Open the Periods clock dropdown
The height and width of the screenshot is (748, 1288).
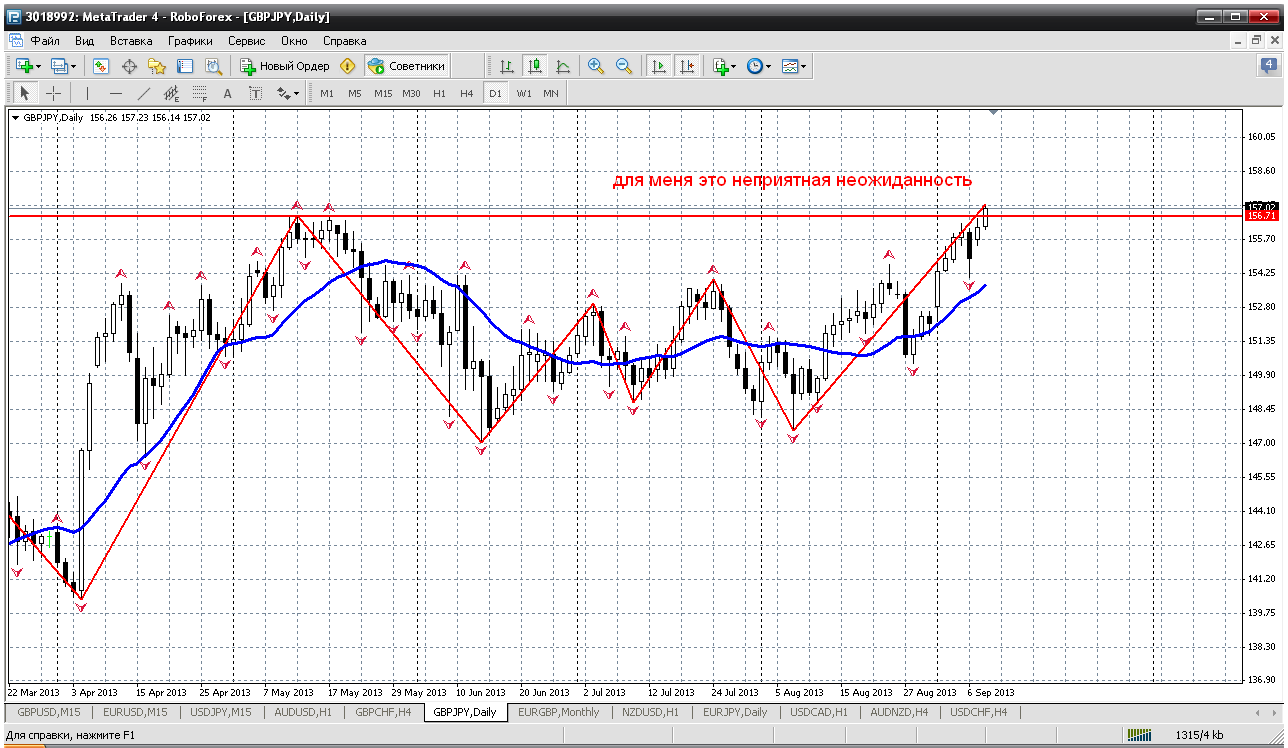pos(759,66)
